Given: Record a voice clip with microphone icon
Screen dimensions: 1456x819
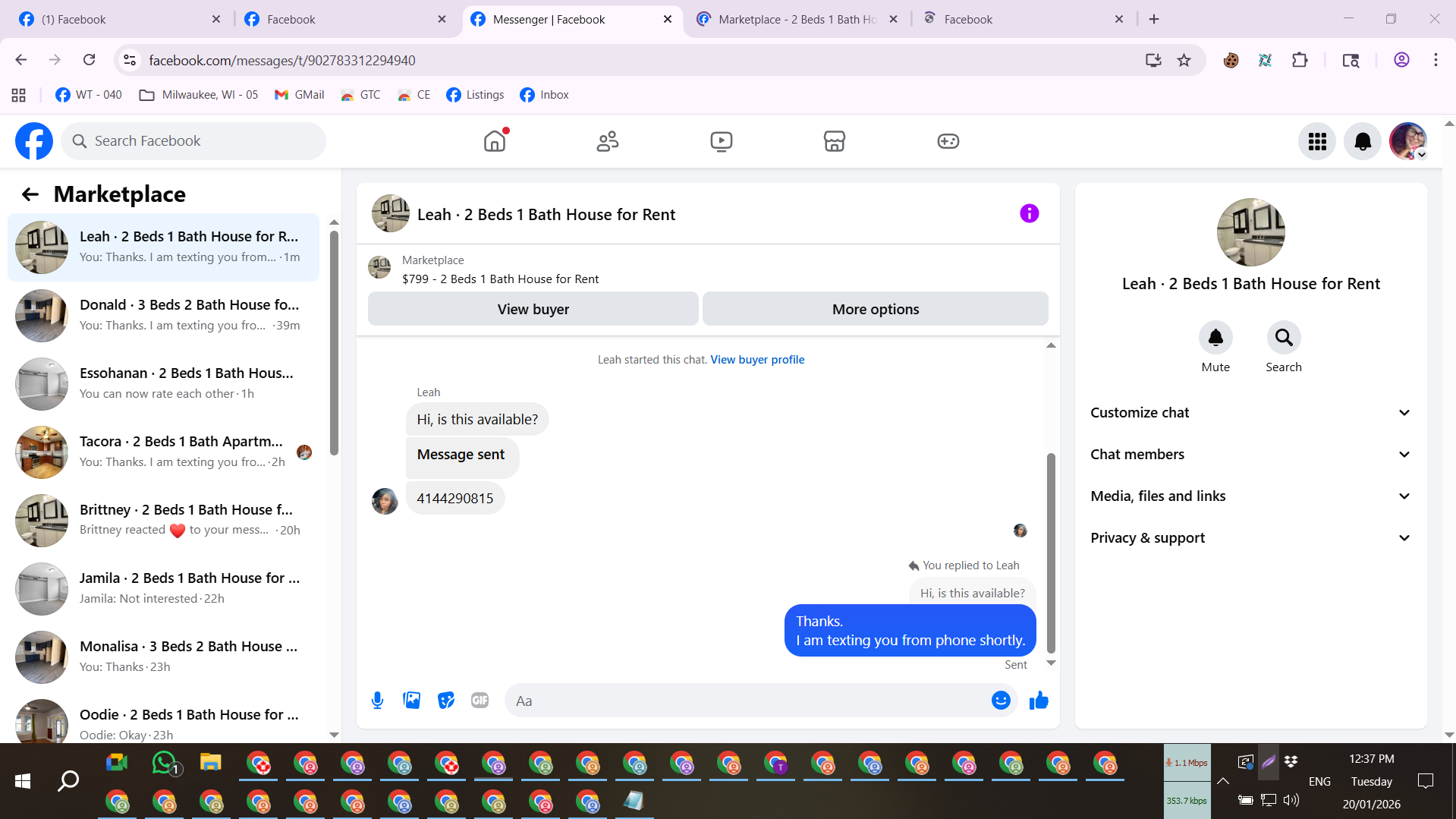Looking at the screenshot, I should click(377, 701).
